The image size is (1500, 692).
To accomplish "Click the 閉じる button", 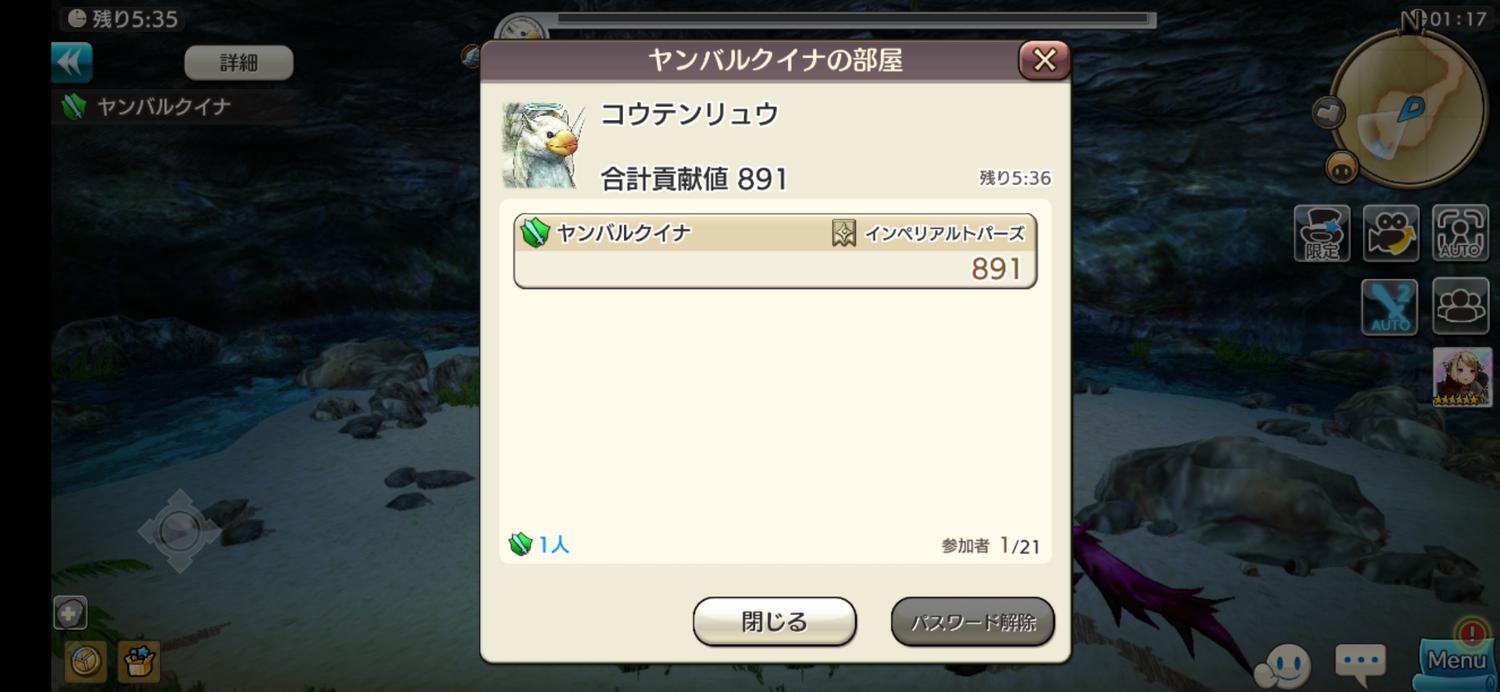I will click(775, 622).
